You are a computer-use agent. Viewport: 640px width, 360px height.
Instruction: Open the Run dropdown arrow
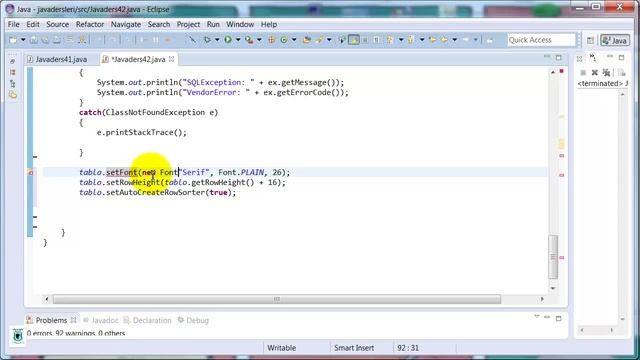[x=238, y=40]
